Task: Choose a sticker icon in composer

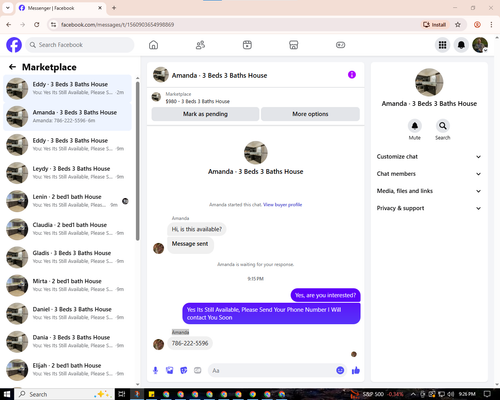Action: coord(184,370)
